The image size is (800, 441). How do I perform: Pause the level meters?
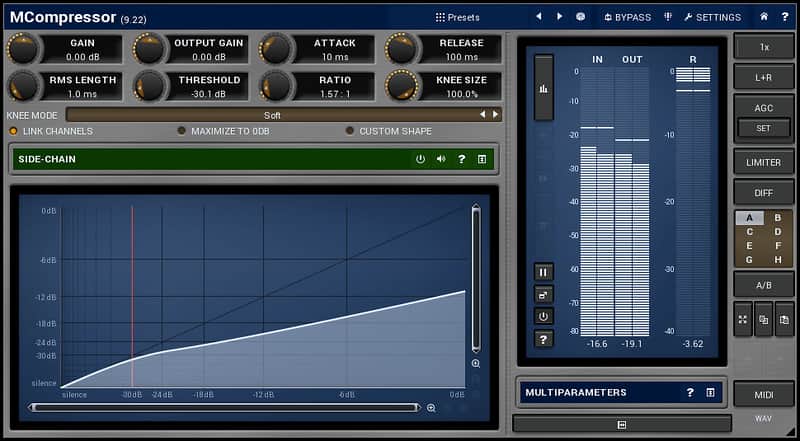point(543,273)
